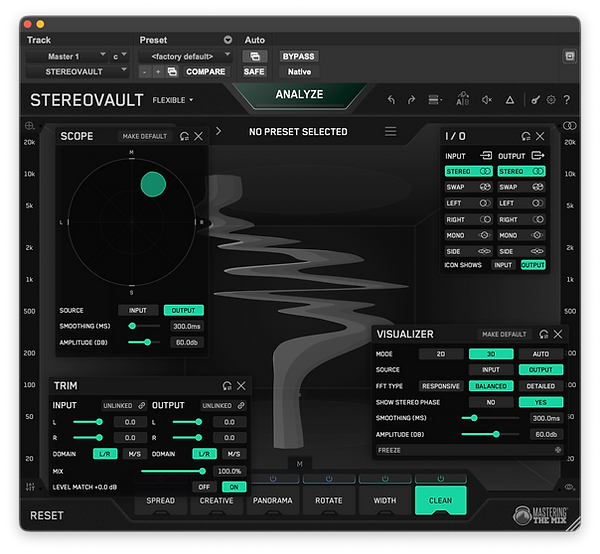
Task: Click the mute speaker icon
Action: click(487, 100)
